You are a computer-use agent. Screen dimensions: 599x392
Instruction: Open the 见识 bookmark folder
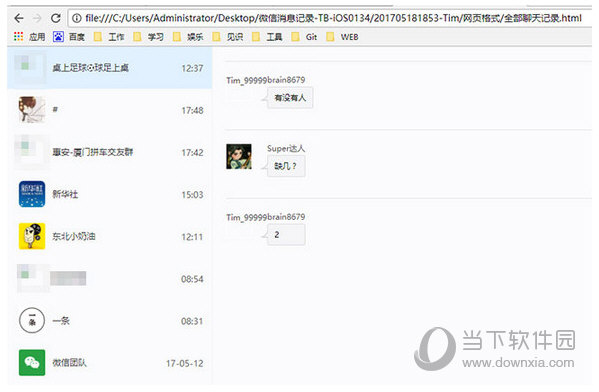pyautogui.click(x=228, y=37)
